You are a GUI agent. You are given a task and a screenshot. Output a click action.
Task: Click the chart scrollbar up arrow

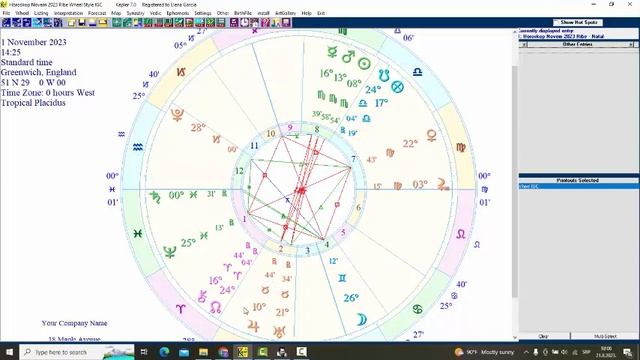(x=515, y=32)
